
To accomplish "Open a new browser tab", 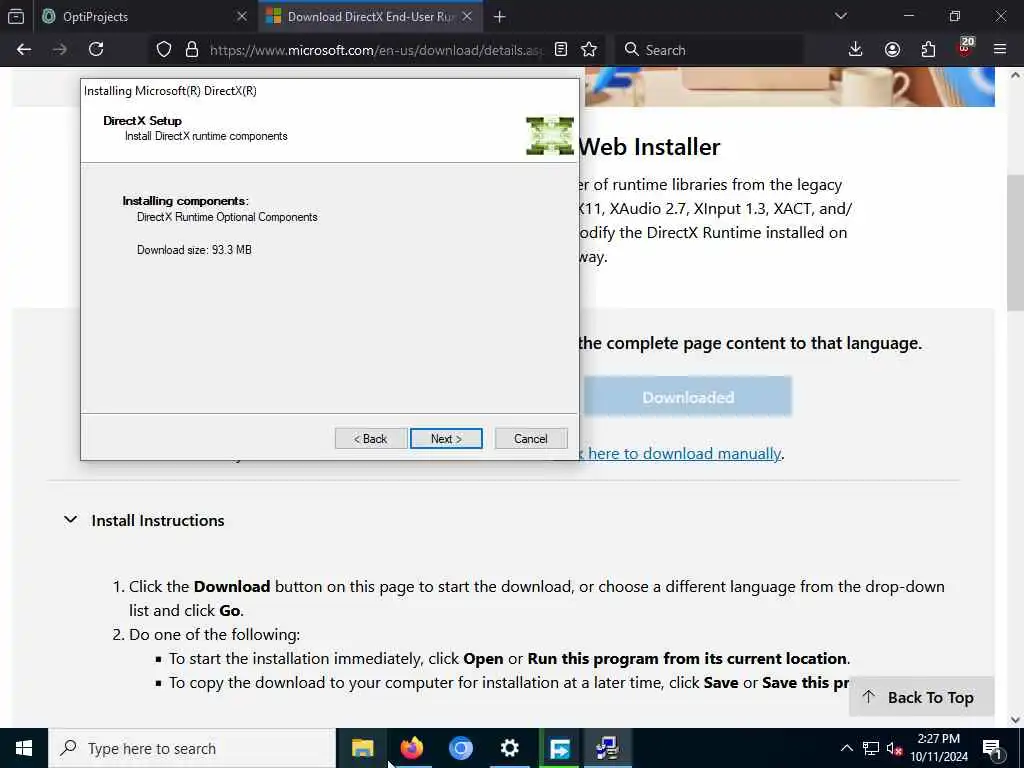I will pyautogui.click(x=500, y=17).
